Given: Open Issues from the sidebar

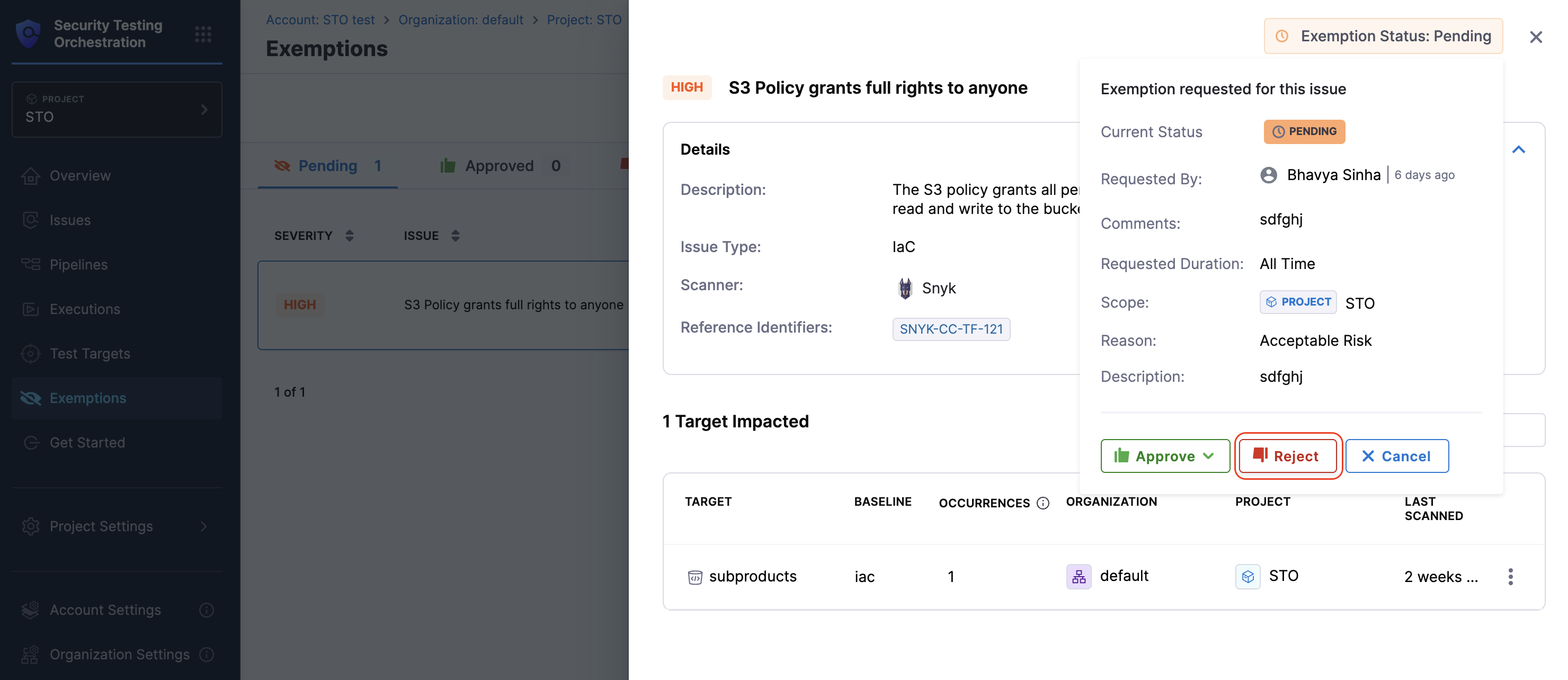Looking at the screenshot, I should pyautogui.click(x=70, y=220).
